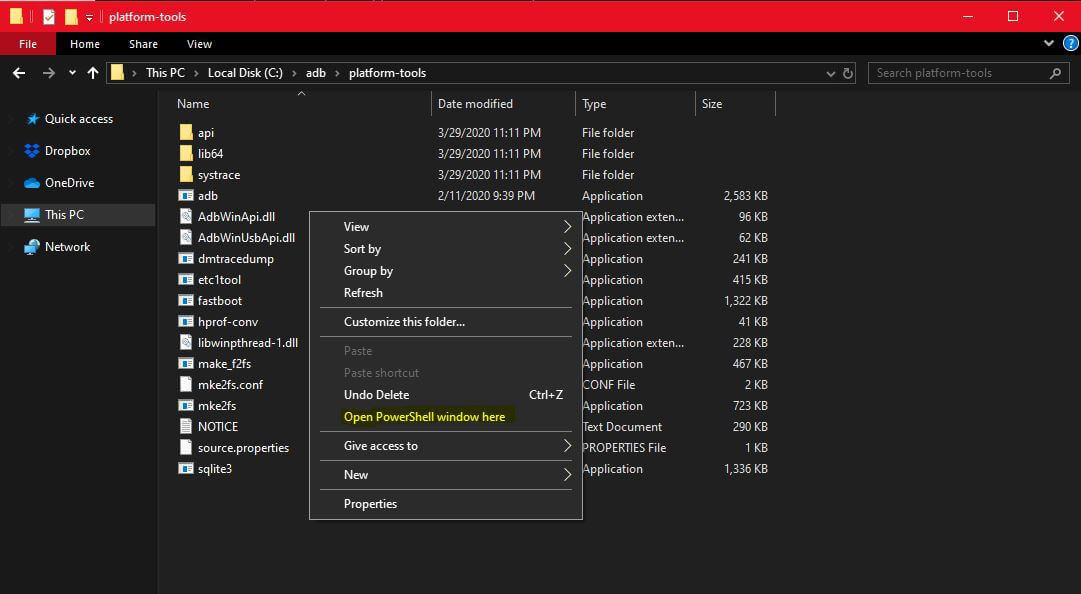Choose Undo Delete in the context menu

pos(446,395)
